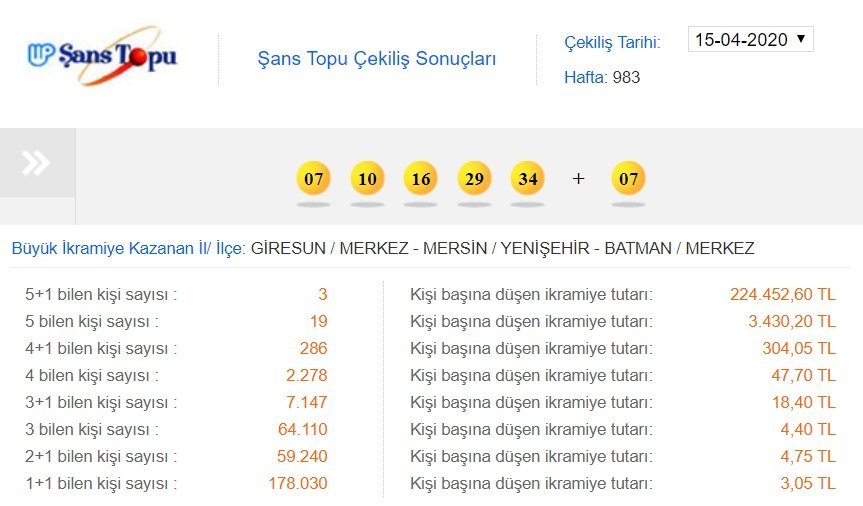Click the GİRESUN / MERKEZ winner location
The image size is (863, 506).
(330, 248)
